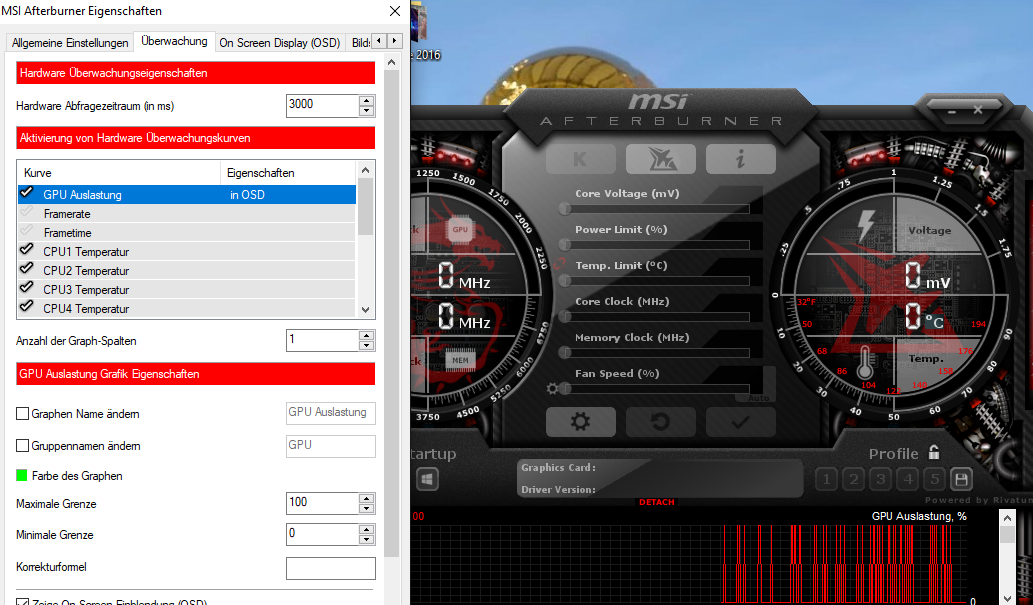Viewport: 1033px width, 605px height.
Task: Toggle GPU Auslastung curve checkmark
Action: 26,192
